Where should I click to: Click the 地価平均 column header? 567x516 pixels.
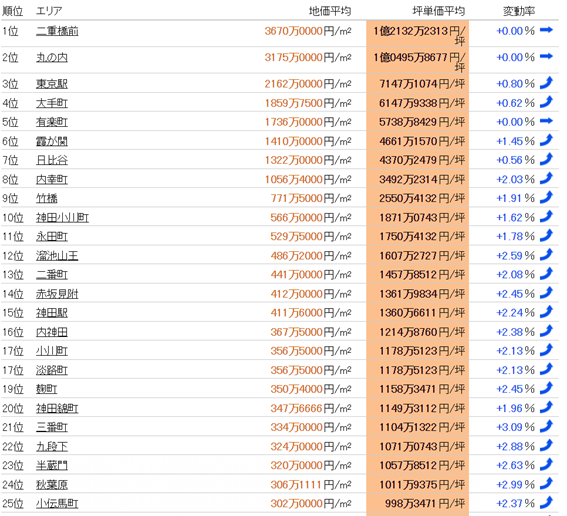[330, 11]
